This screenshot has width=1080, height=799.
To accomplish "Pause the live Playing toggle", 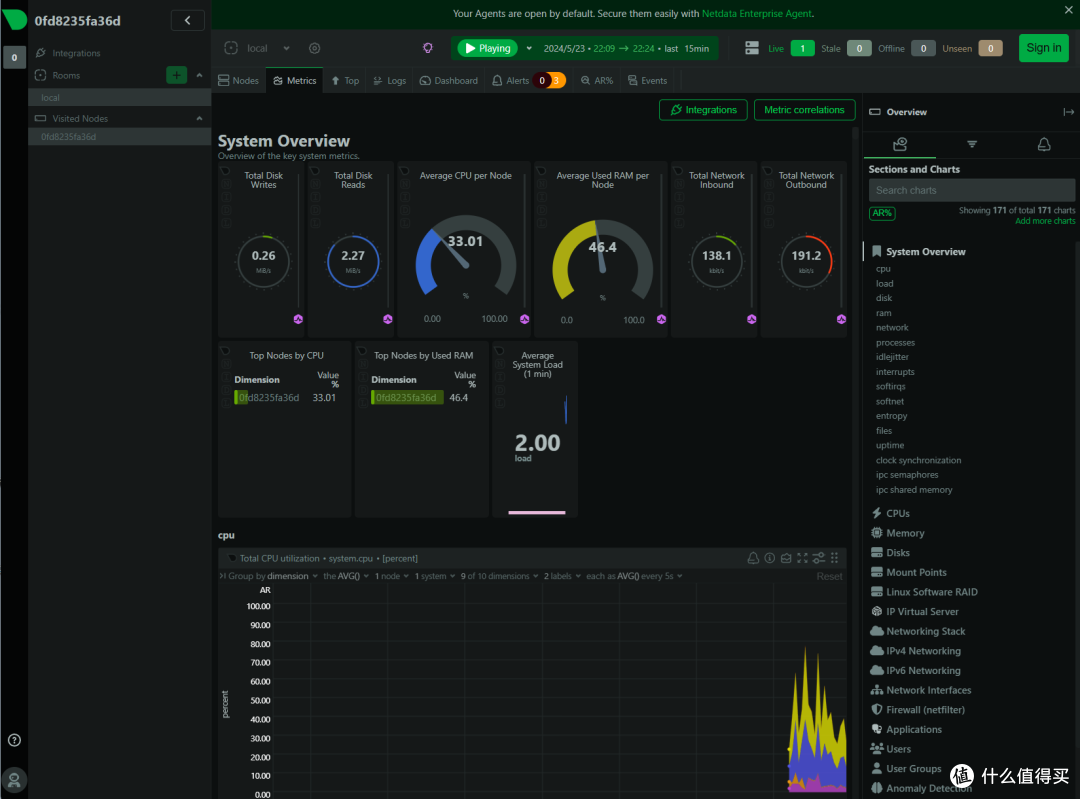I will point(488,48).
